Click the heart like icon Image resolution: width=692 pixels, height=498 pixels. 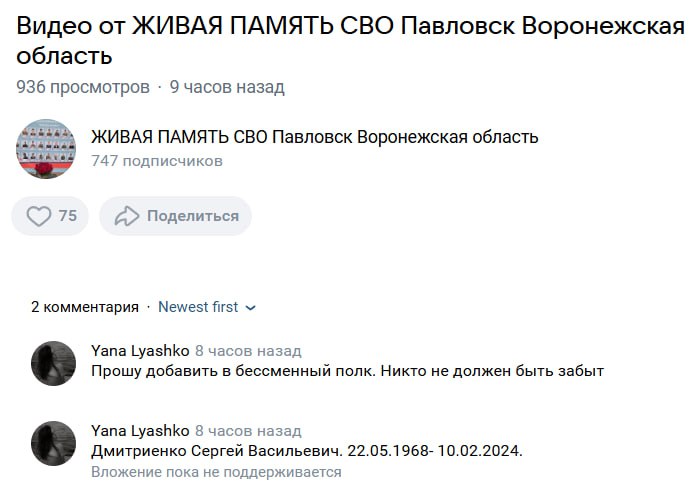38,216
